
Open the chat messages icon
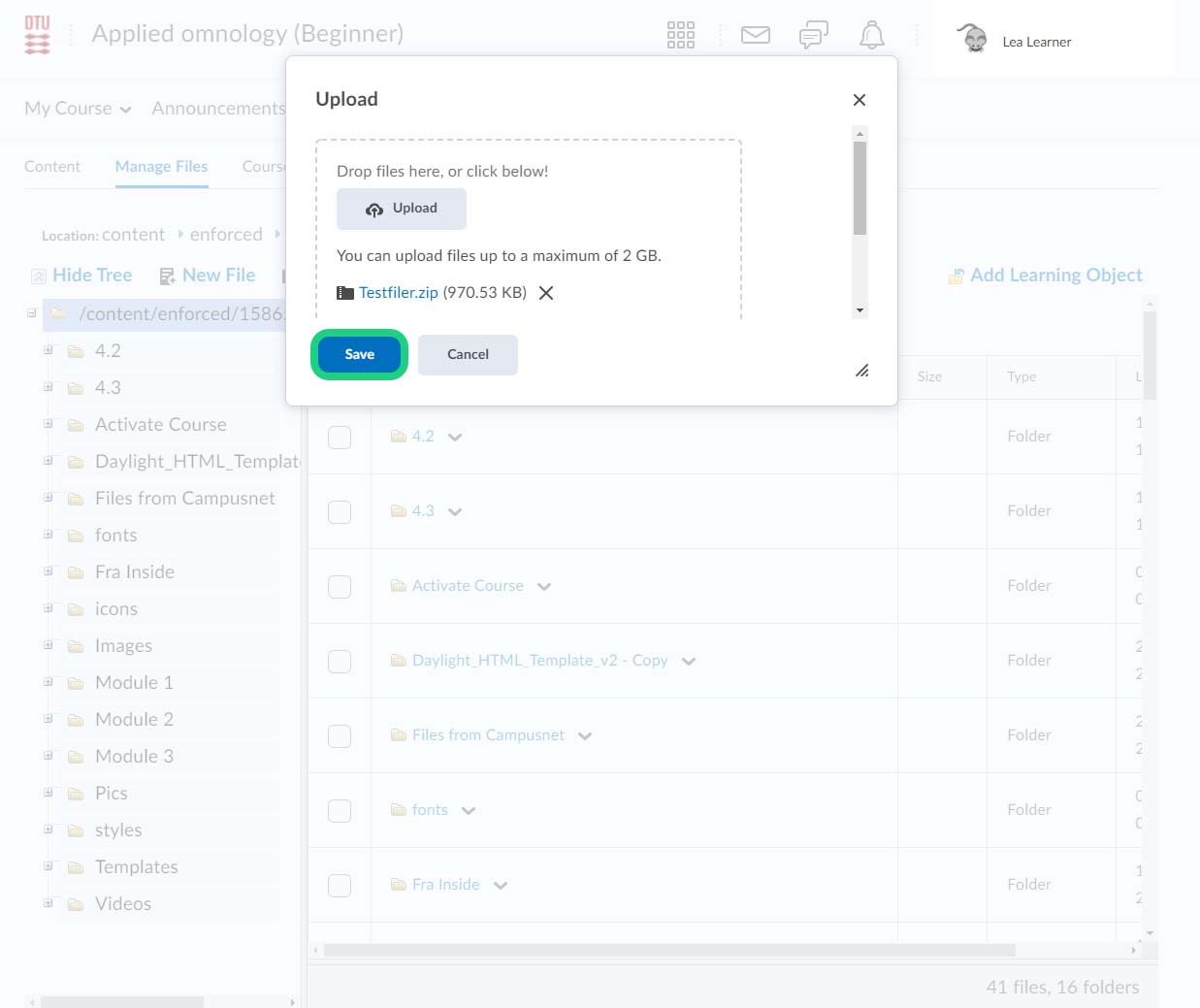pos(813,36)
